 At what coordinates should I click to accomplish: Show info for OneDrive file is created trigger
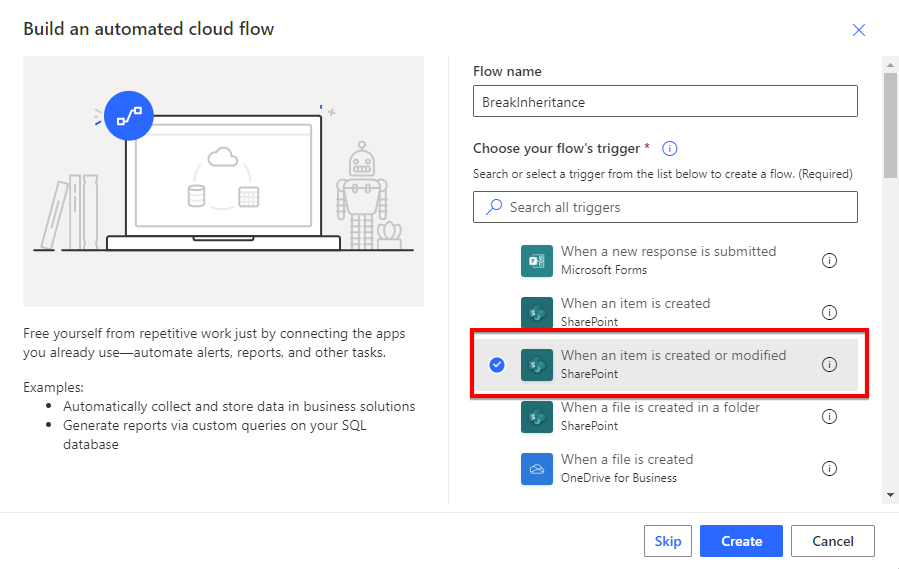(x=829, y=469)
